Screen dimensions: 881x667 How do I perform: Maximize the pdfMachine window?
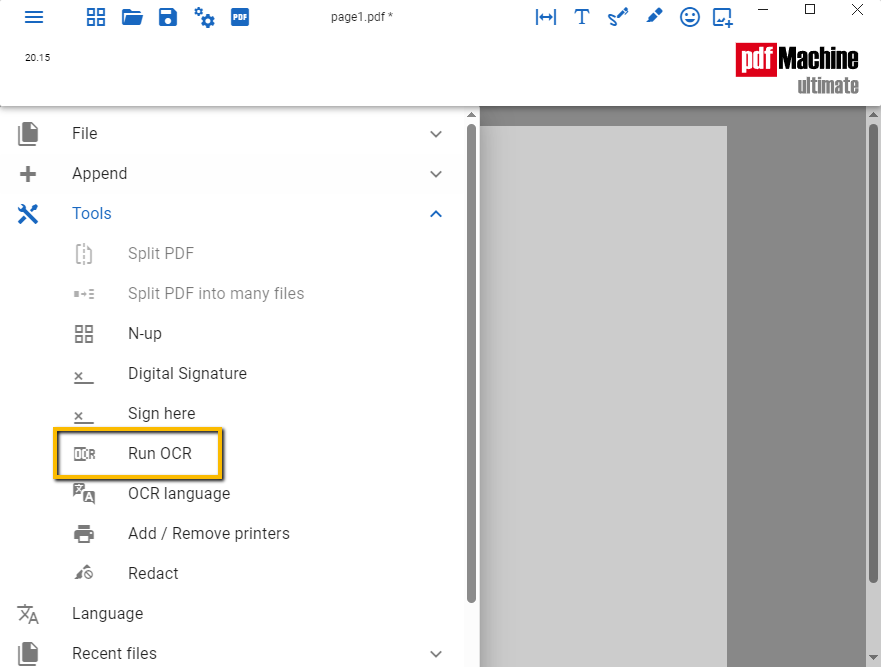810,9
